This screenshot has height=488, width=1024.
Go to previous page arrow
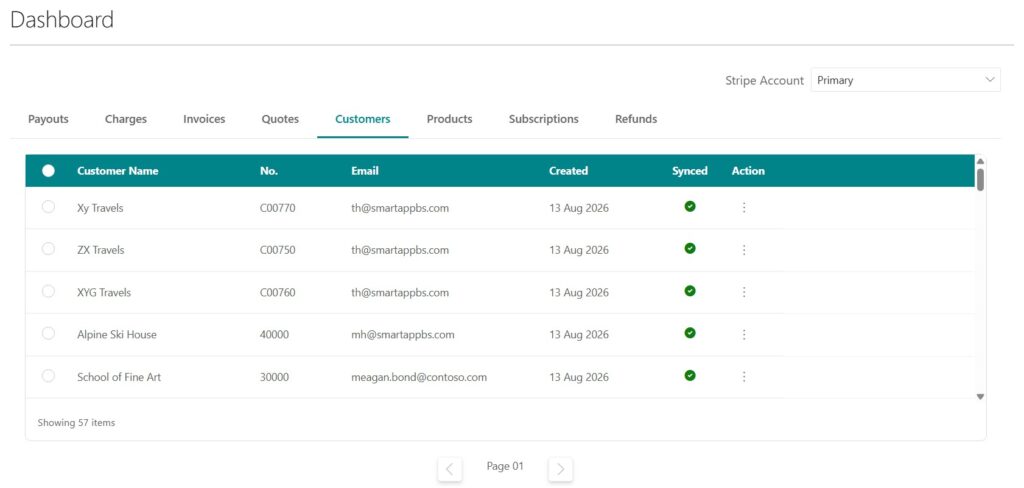[x=450, y=469]
